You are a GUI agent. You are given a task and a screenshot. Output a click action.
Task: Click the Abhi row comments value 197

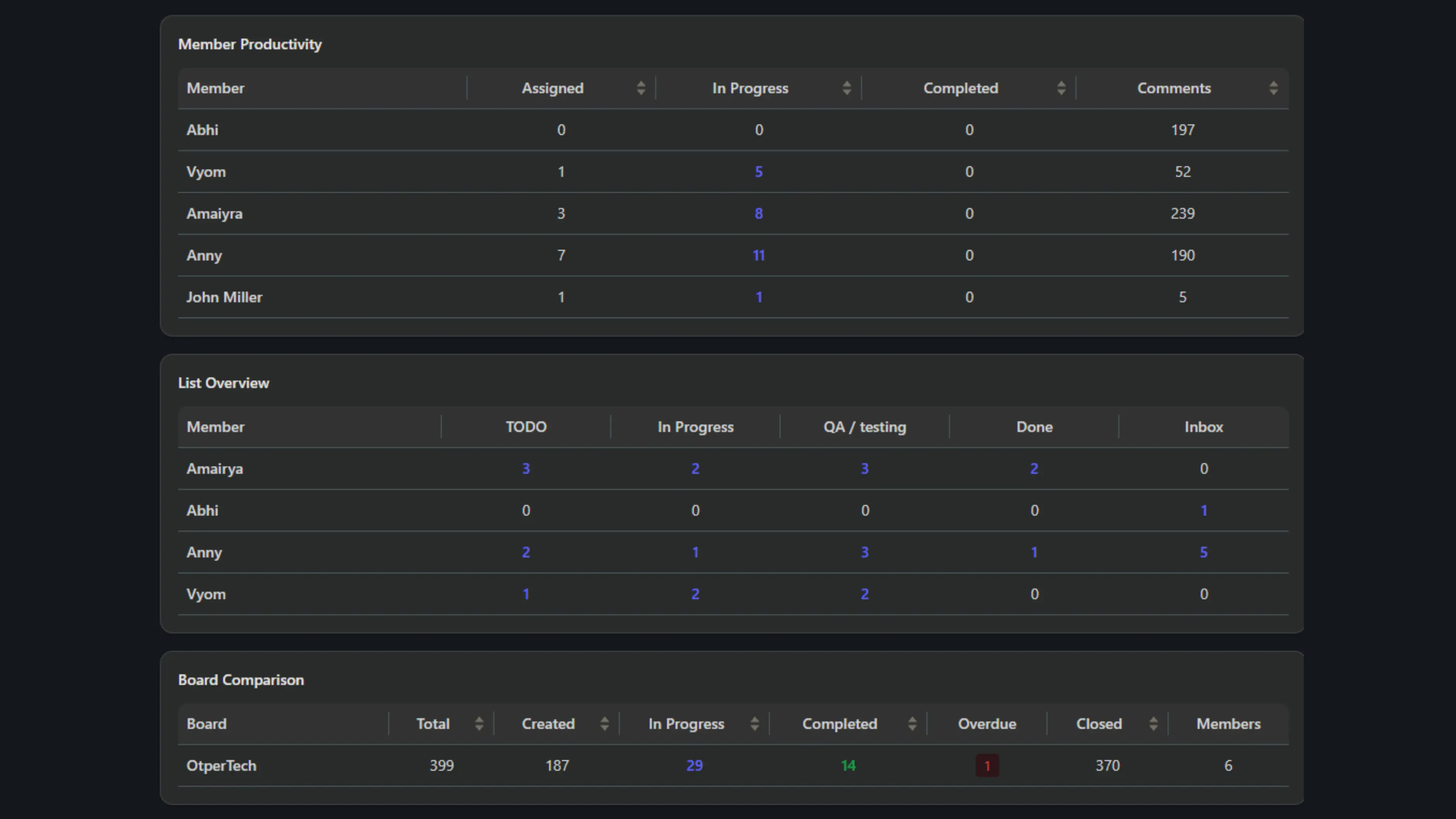click(1182, 130)
